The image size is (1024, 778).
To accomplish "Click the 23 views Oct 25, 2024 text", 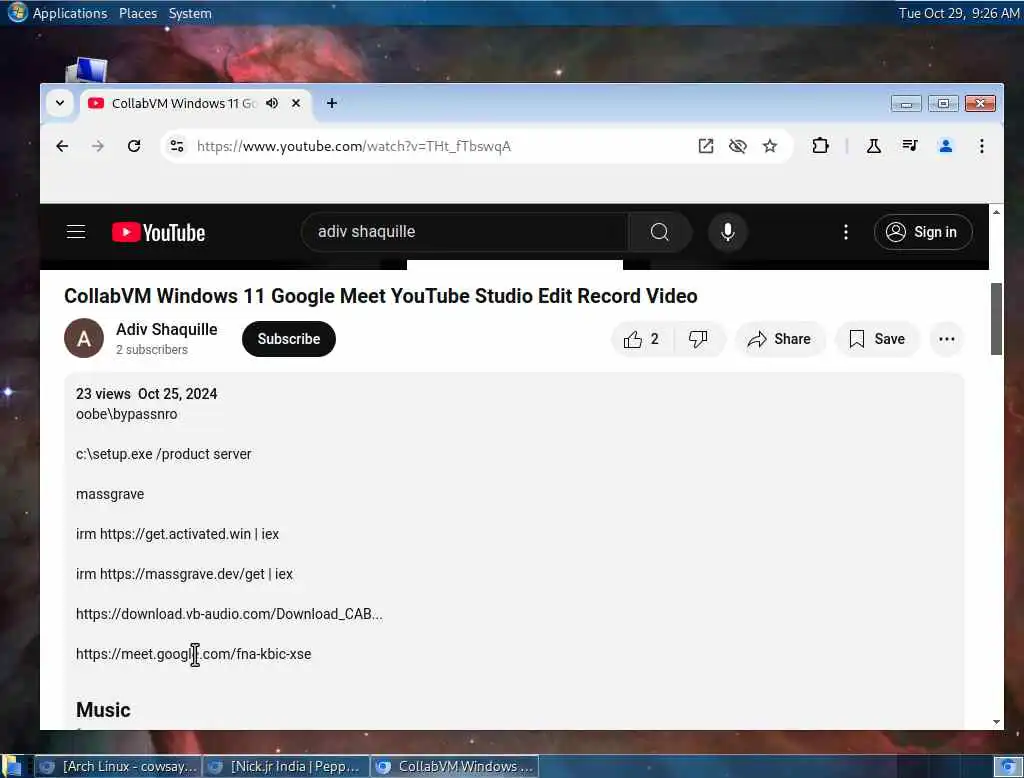I will click(x=146, y=394).
